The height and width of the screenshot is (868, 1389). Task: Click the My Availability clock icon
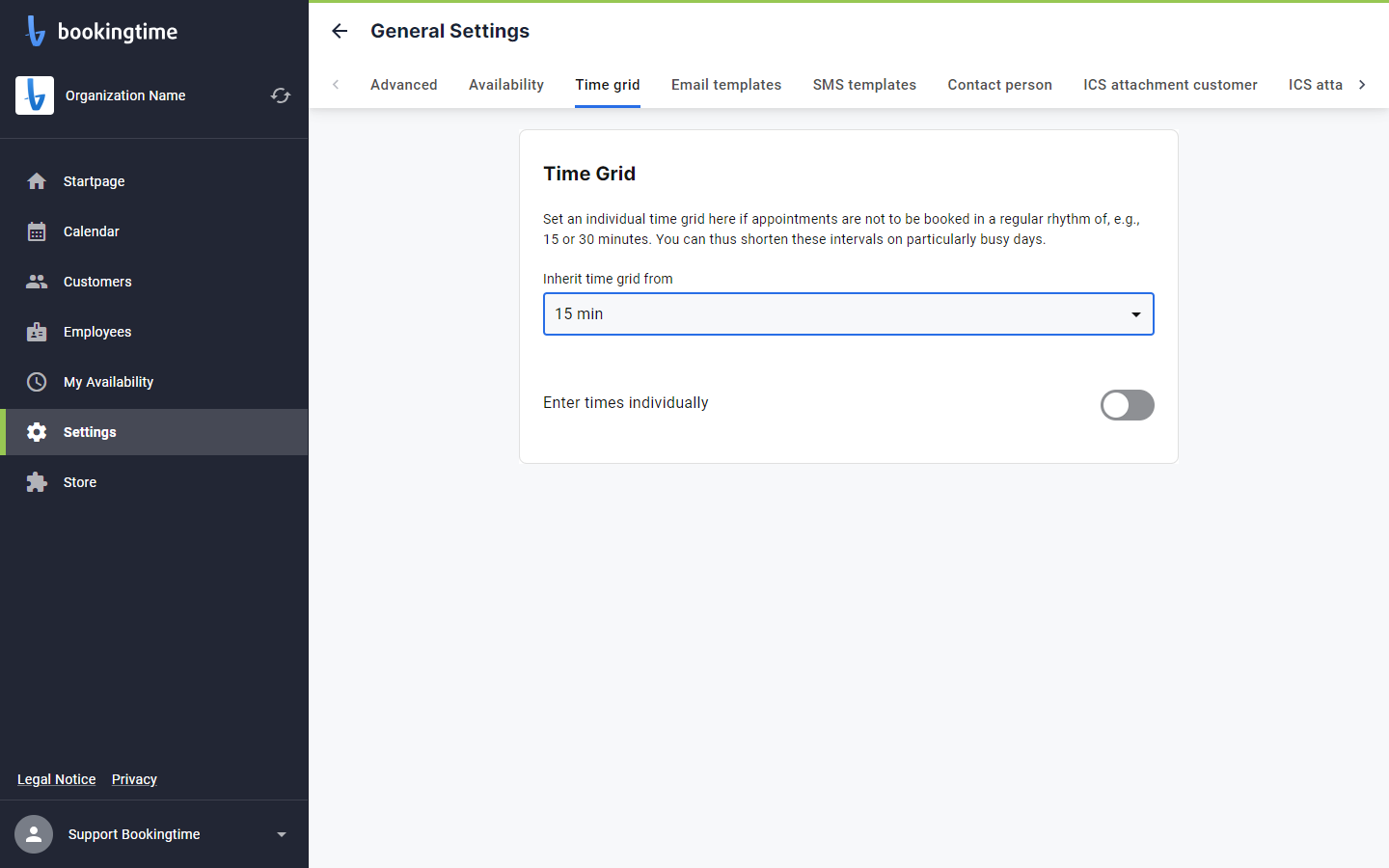coord(37,382)
